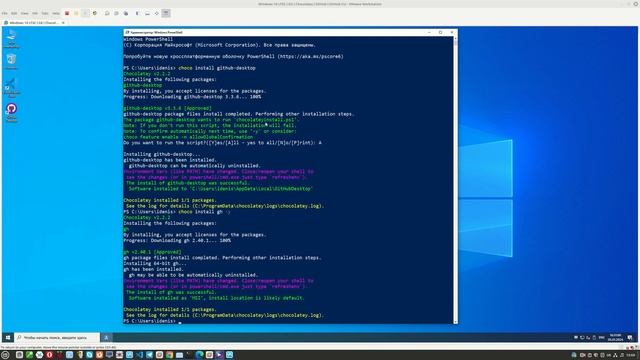
Task: Open the host application launcher icon
Action: (x=5, y=355)
